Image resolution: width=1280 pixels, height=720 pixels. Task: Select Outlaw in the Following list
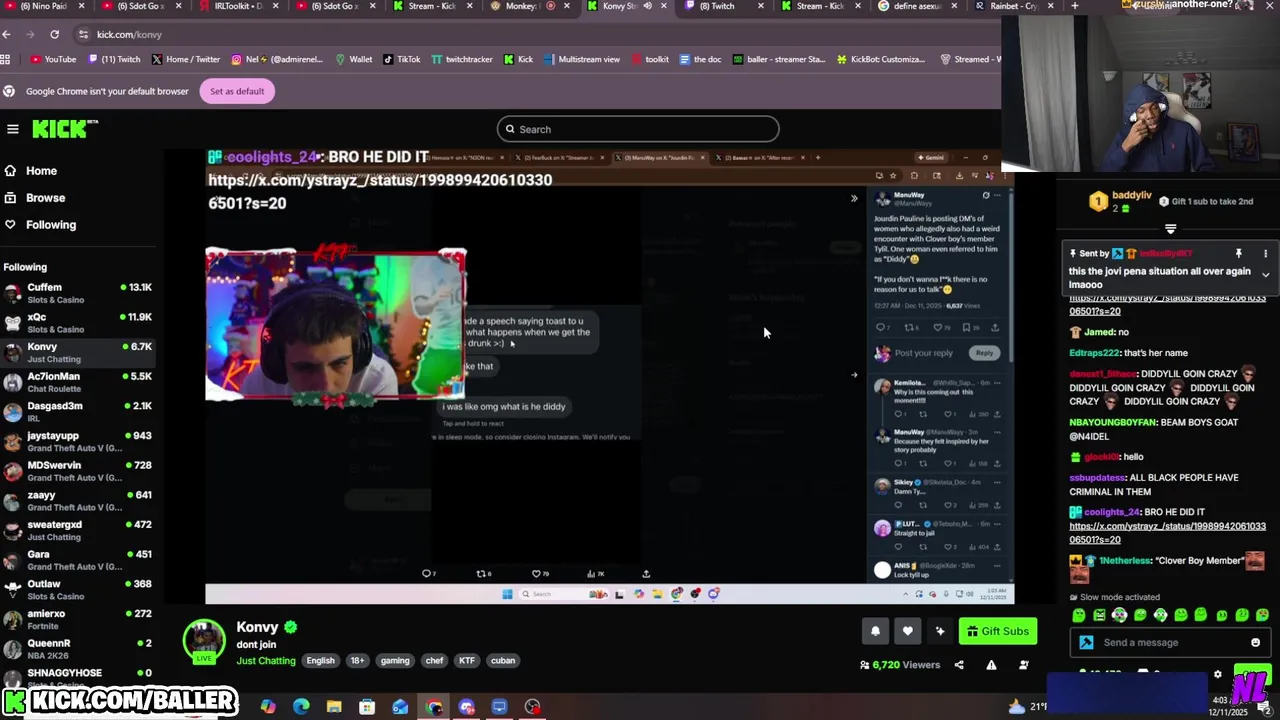click(x=78, y=590)
